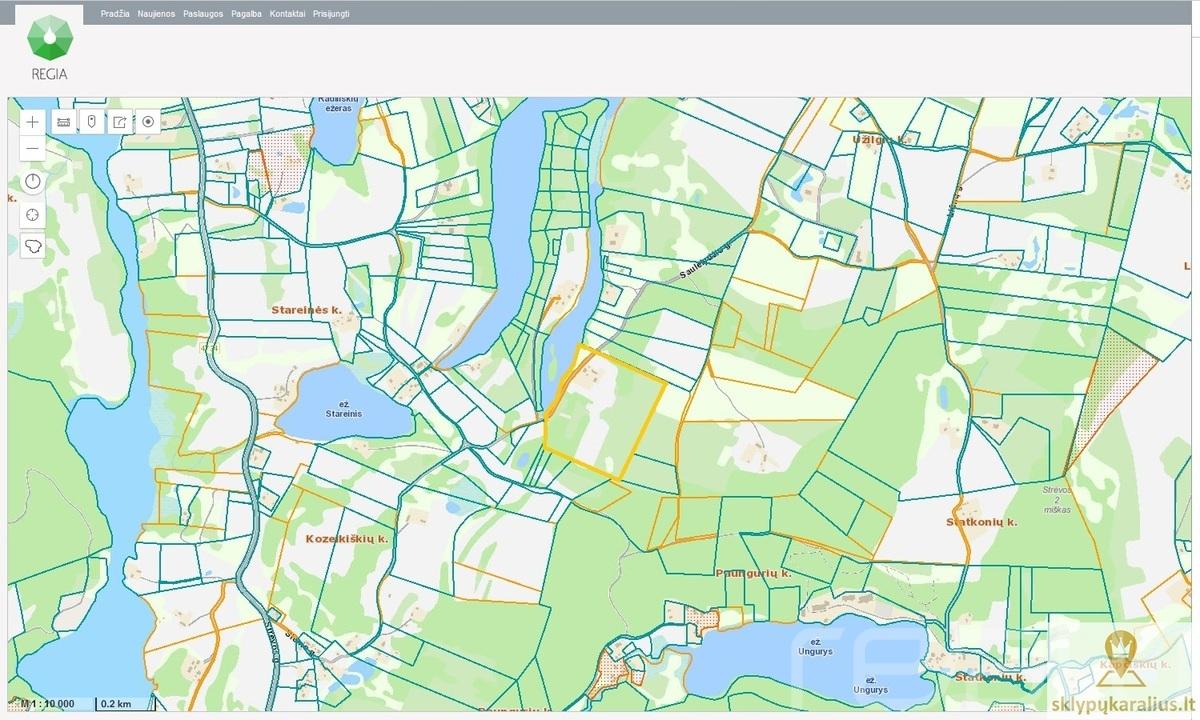Viewport: 1200px width, 720px height.
Task: Click Prisijungti to log in
Action: pyautogui.click(x=331, y=15)
